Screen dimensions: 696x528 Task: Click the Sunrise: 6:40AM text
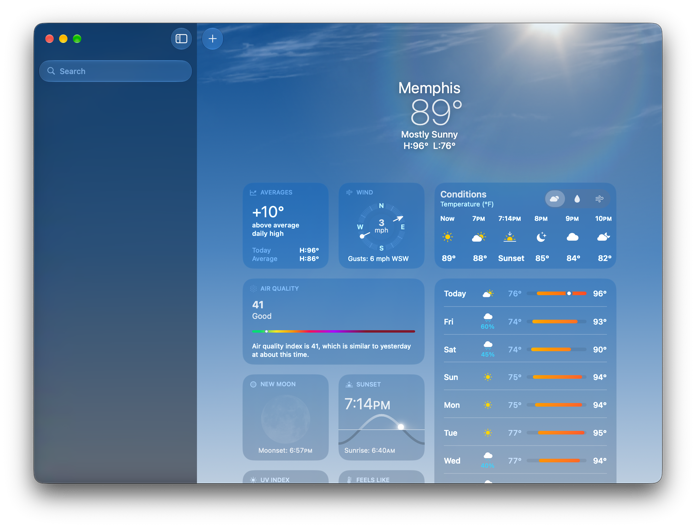point(370,450)
